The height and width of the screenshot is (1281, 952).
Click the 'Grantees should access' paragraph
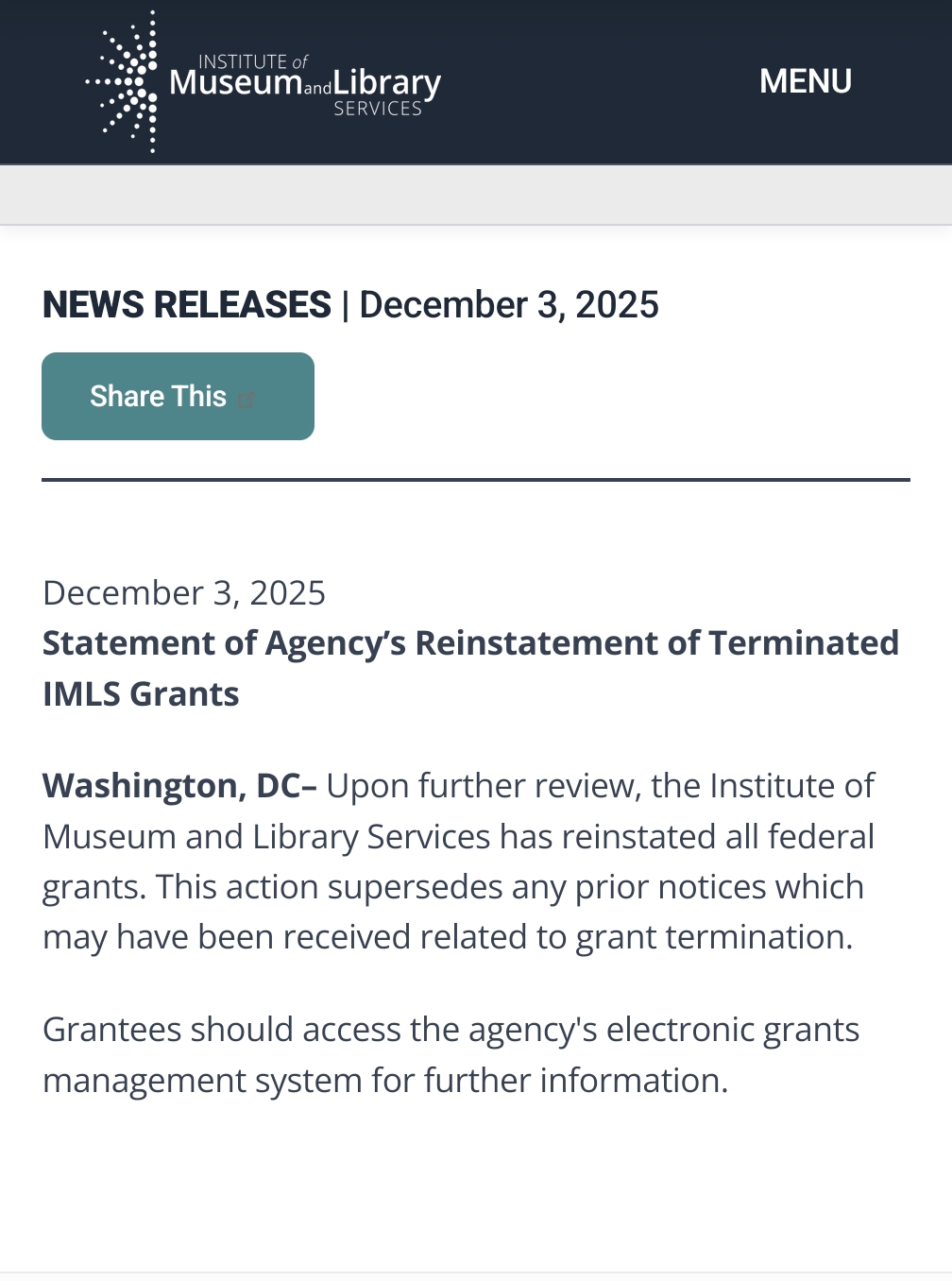(450, 1030)
